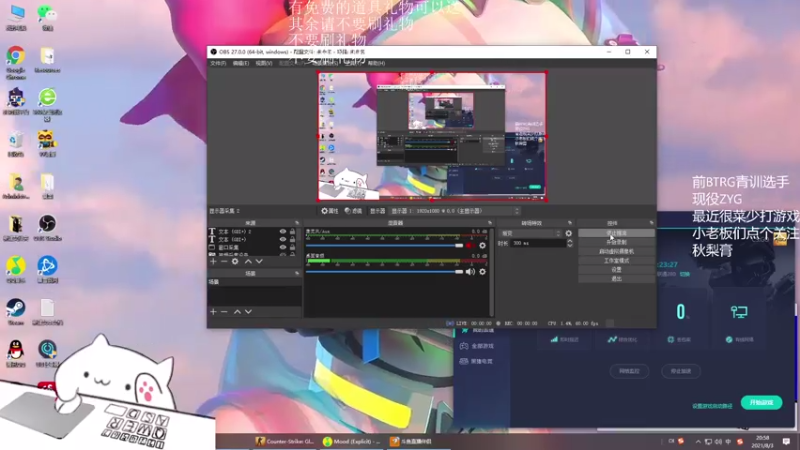
Task: Open 设置 settings from Controls panel
Action: (x=616, y=269)
